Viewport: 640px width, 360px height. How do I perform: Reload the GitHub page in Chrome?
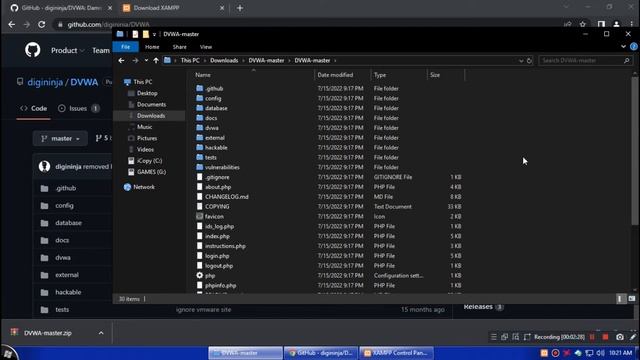(42, 24)
